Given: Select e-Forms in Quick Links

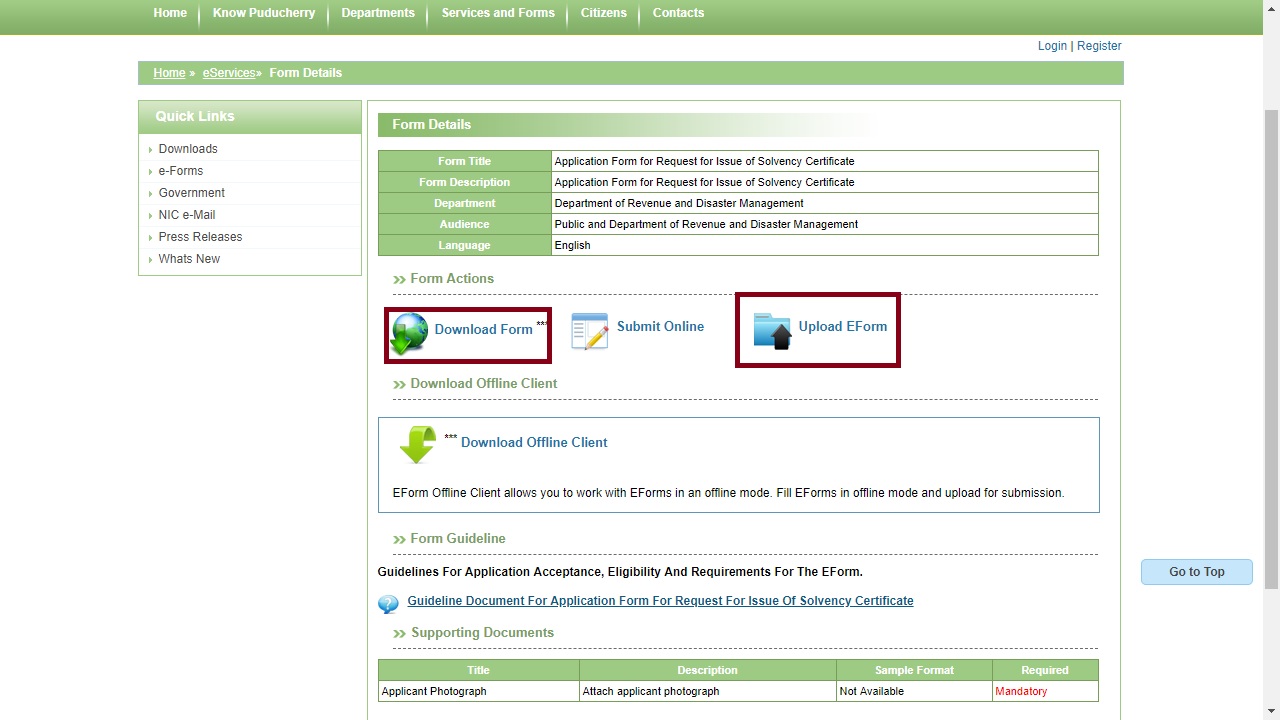Looking at the screenshot, I should (x=180, y=170).
